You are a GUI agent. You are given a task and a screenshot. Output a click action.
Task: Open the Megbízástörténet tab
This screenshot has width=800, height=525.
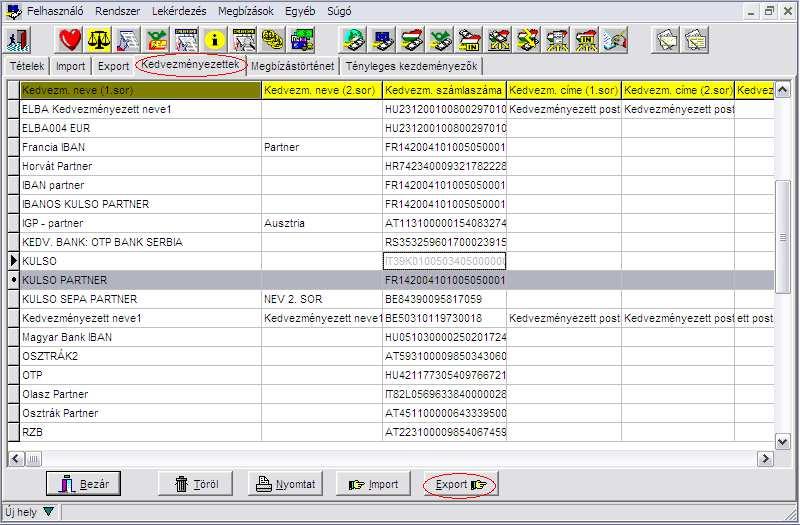pos(293,66)
